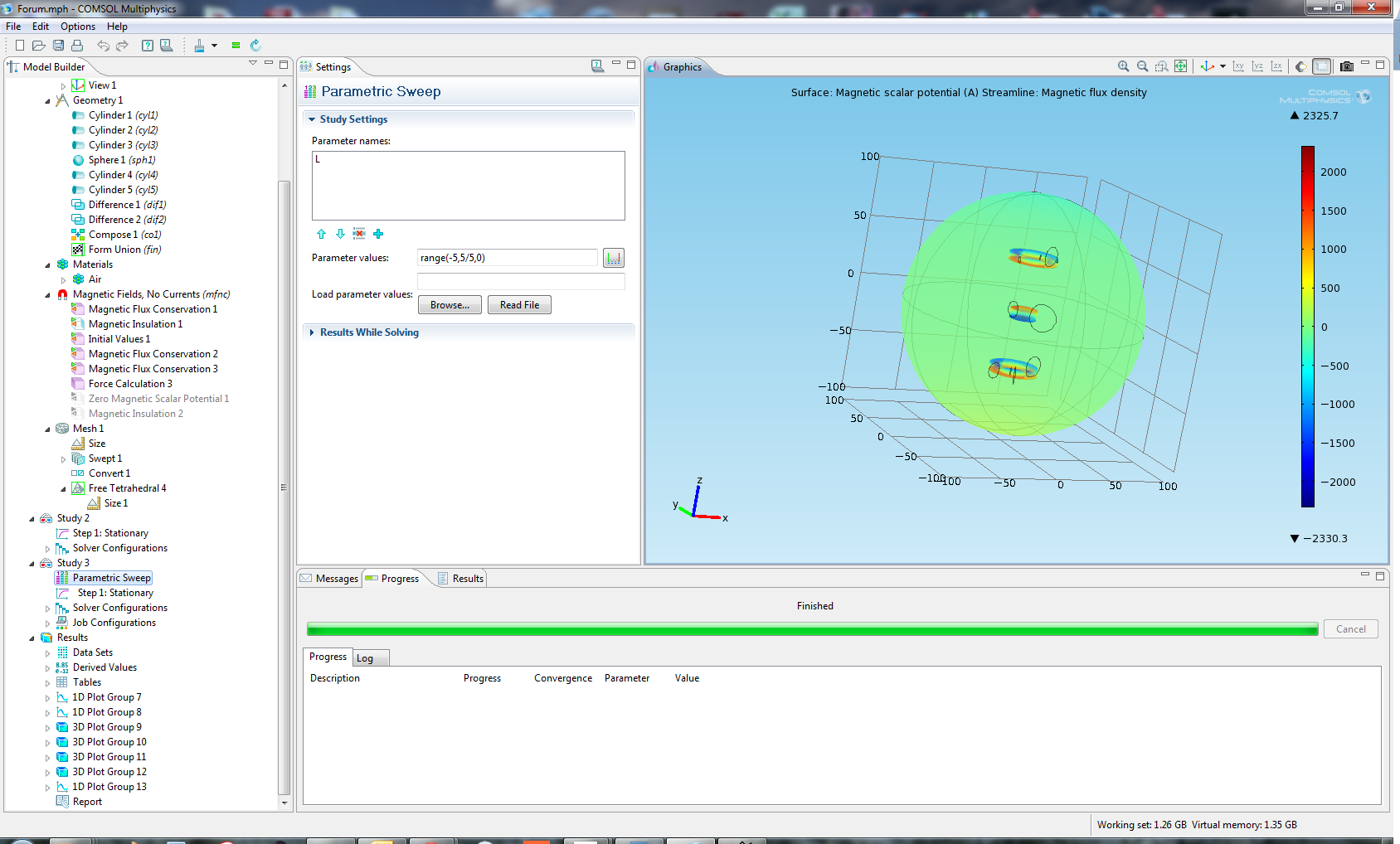The height and width of the screenshot is (844, 1400).
Task: Click the Save model floppy disk icon
Action: click(x=58, y=46)
